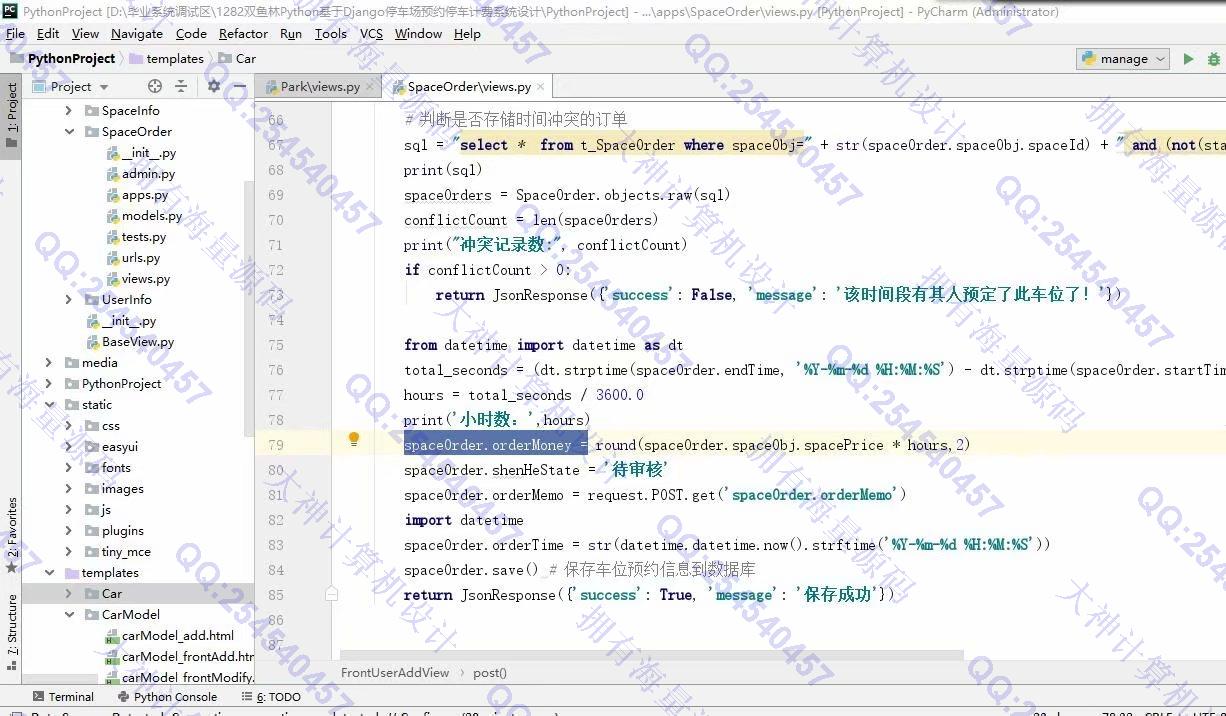Viewport: 1226px width, 716px height.
Task: Open the VCS menu
Action: (371, 33)
